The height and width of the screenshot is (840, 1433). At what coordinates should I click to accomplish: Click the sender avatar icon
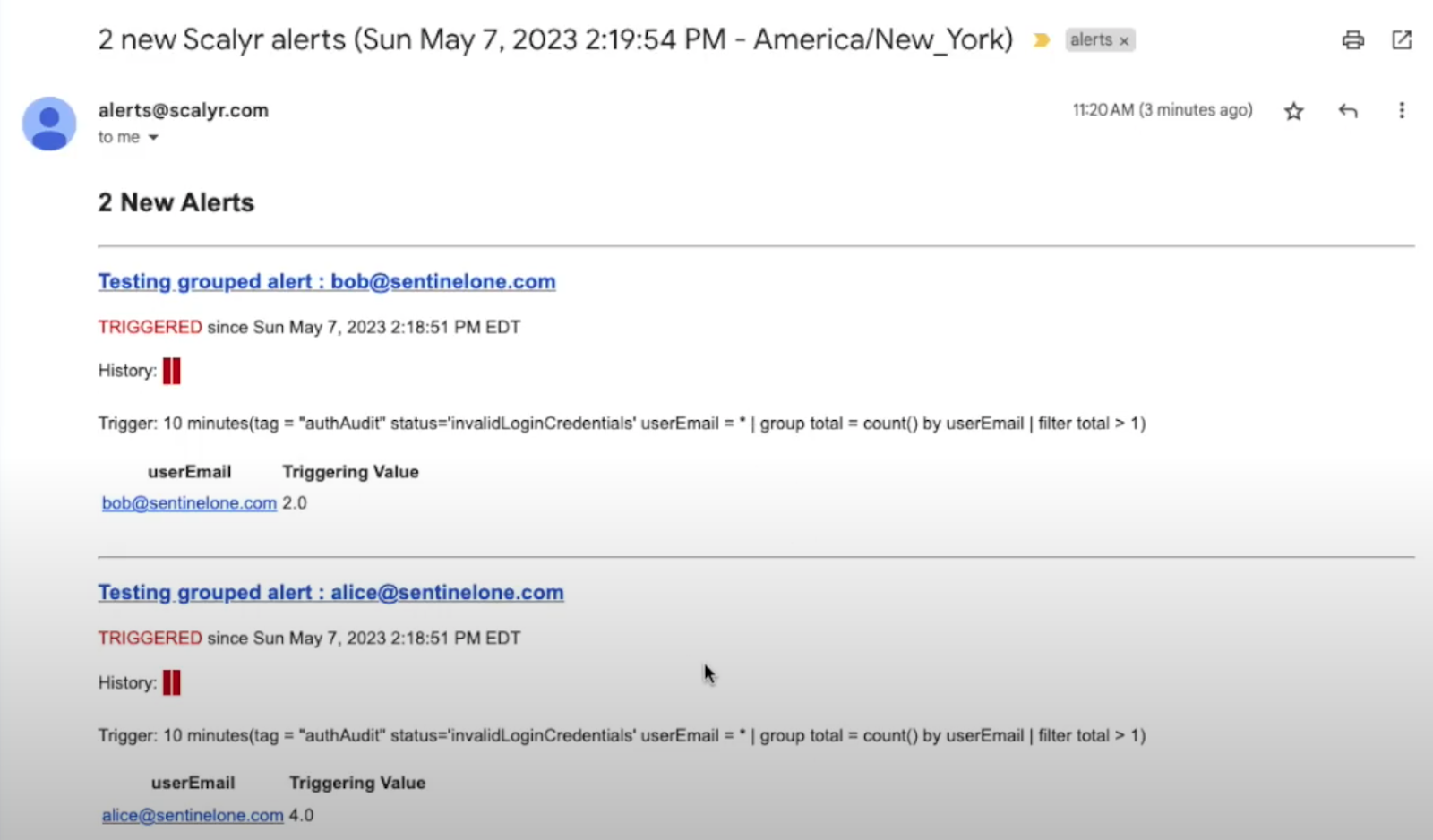[x=49, y=124]
